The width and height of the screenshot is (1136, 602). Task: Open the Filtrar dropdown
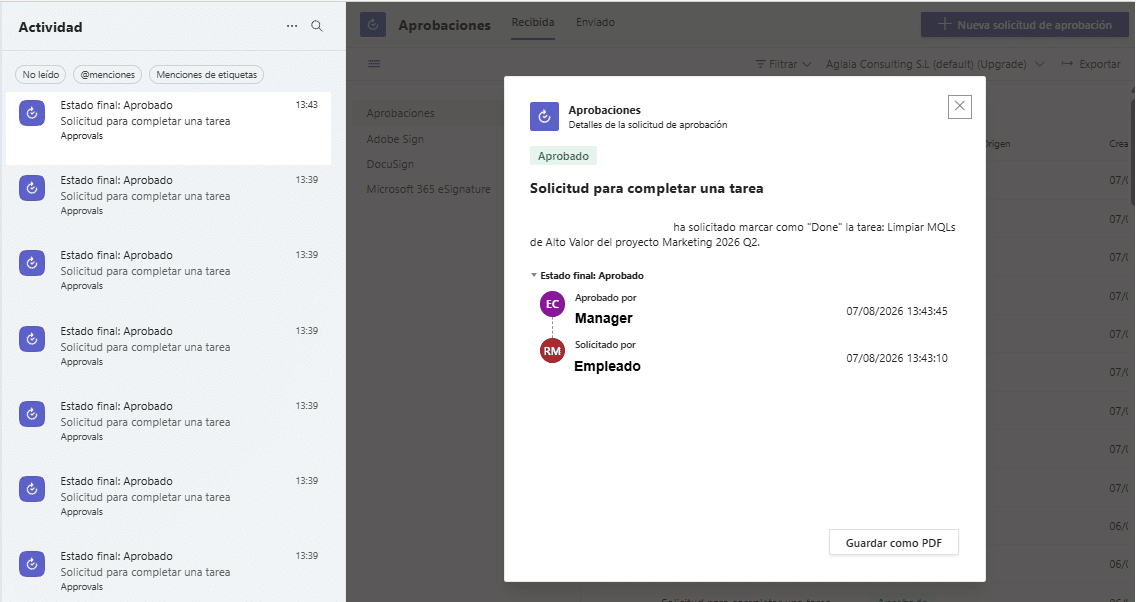782,64
